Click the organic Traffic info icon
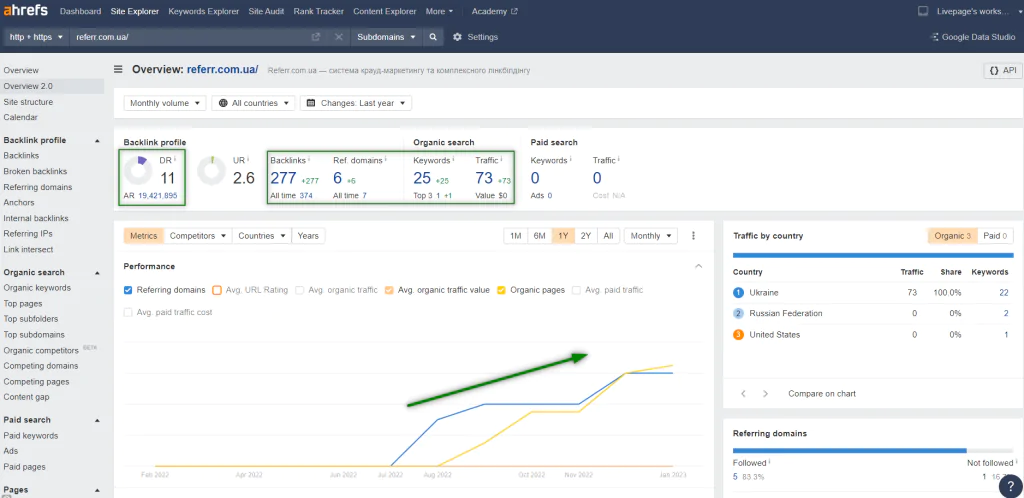Screen dimensions: 1024x498 [501, 159]
